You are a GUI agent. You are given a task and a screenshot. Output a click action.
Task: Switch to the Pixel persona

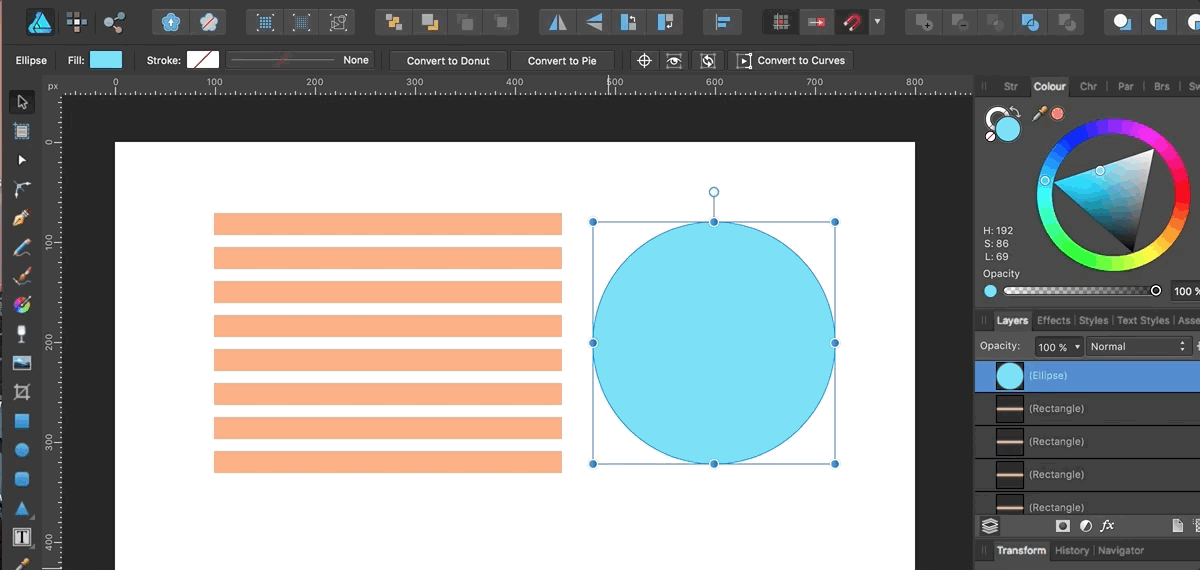pyautogui.click(x=75, y=21)
